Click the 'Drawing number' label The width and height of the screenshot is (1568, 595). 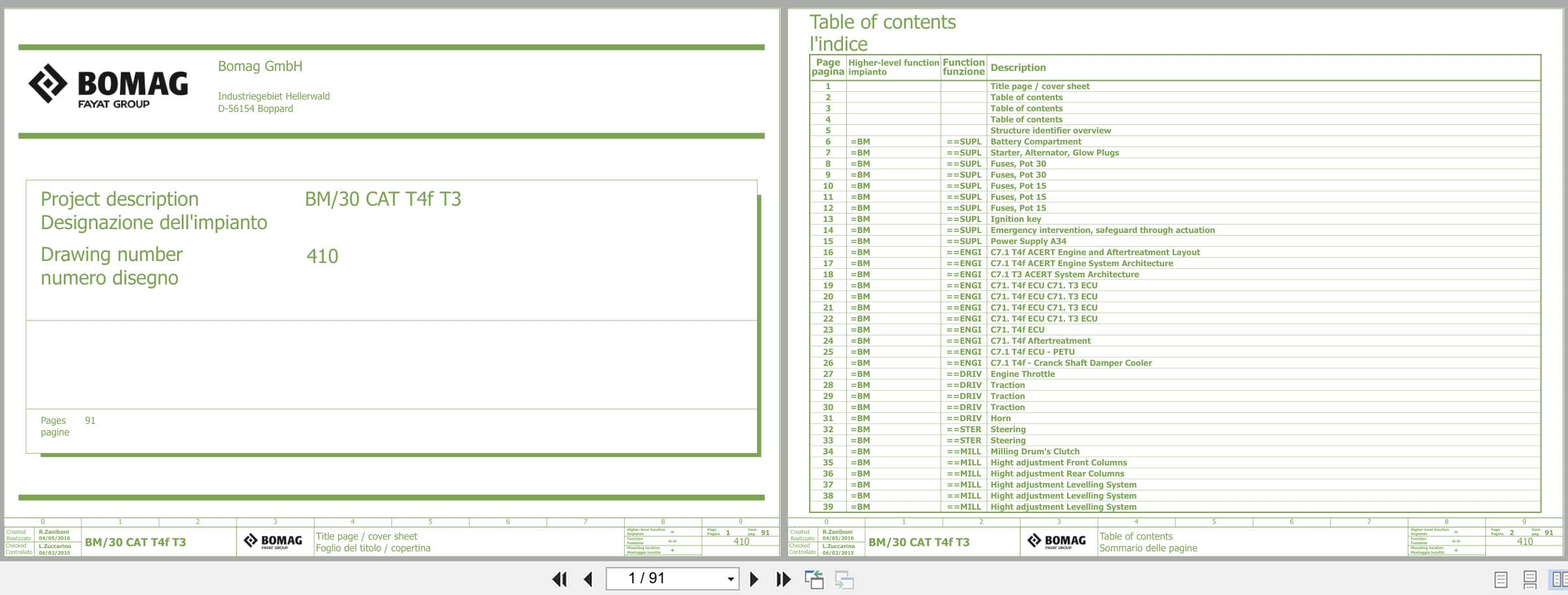[111, 254]
